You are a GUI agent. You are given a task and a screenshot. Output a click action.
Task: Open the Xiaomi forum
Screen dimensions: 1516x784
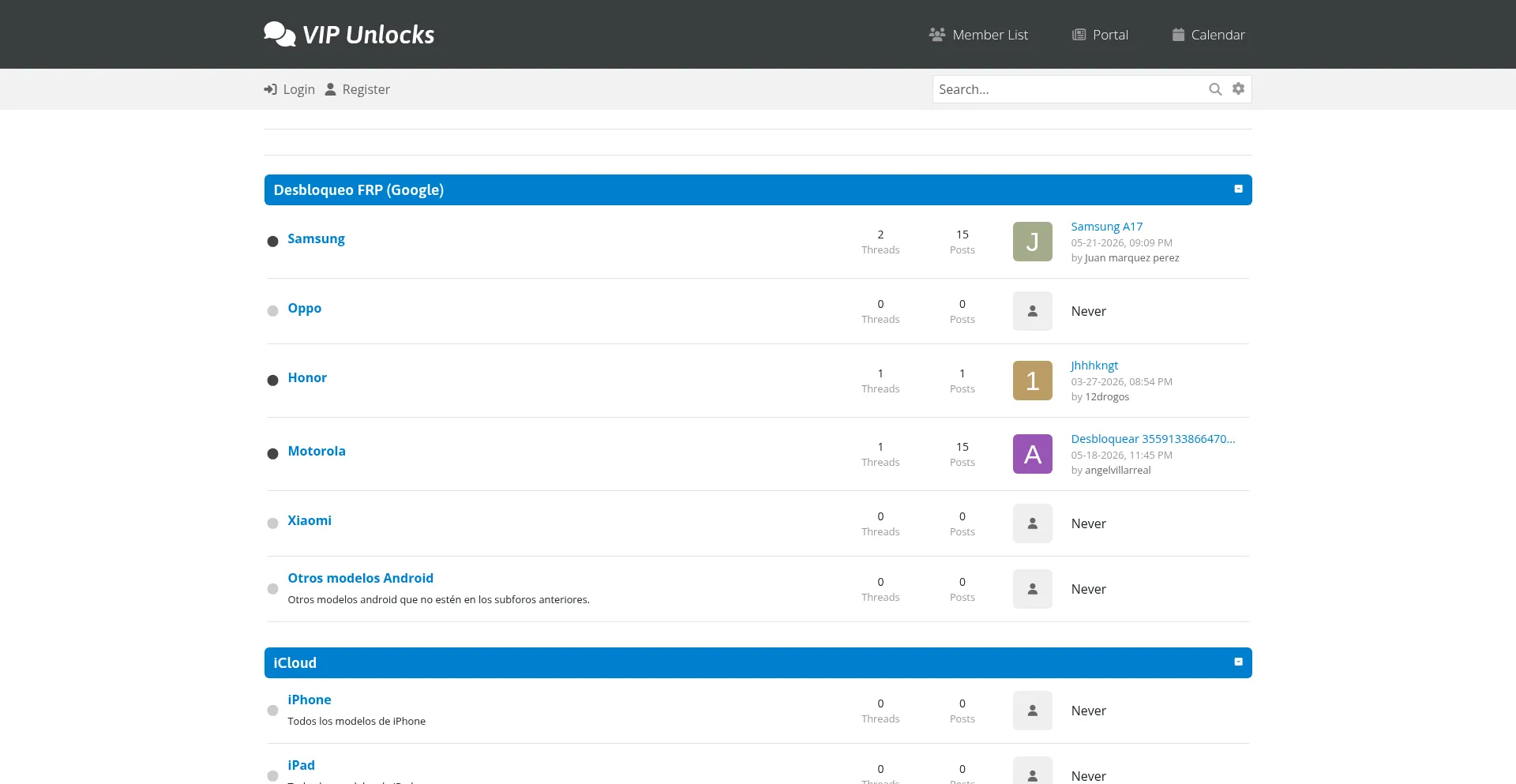pos(310,520)
